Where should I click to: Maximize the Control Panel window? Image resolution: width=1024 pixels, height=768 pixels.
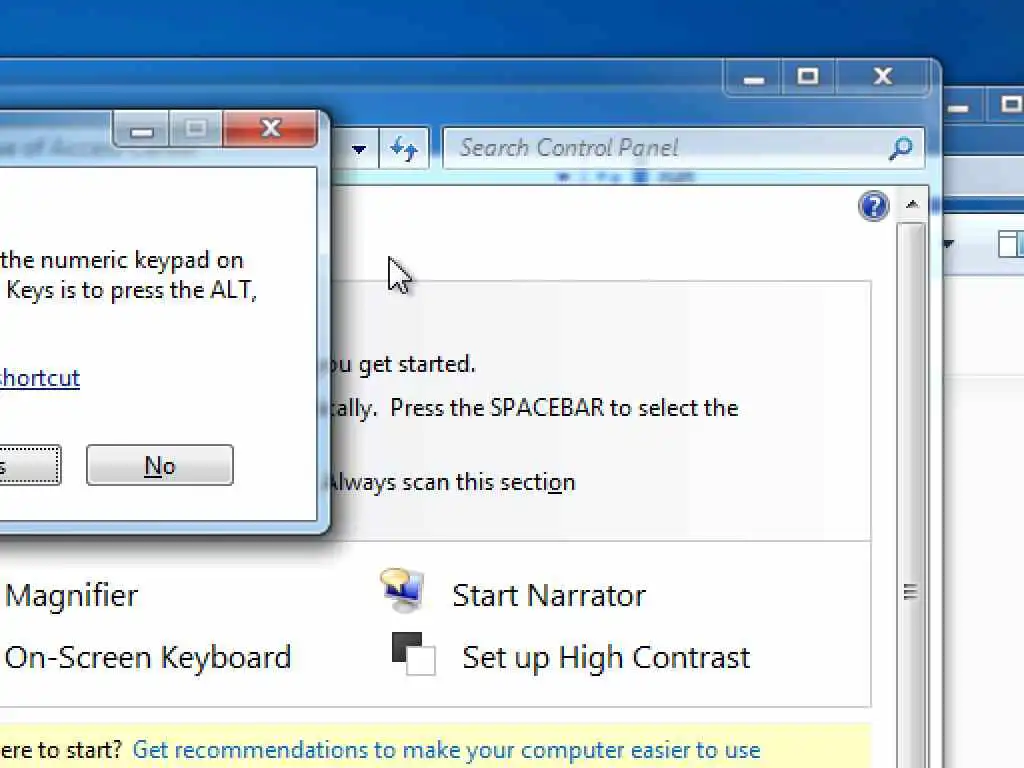808,76
